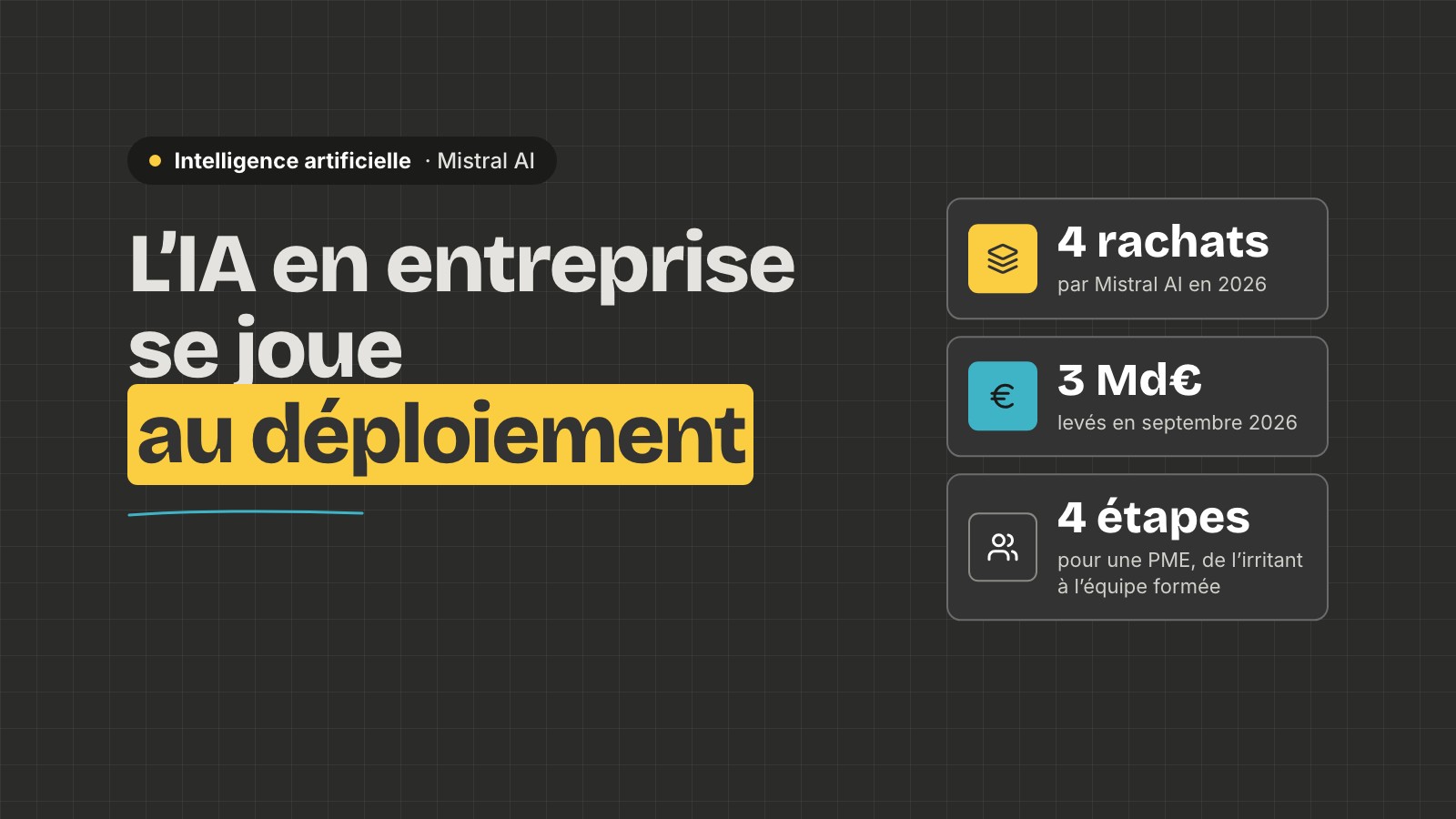This screenshot has width=1456, height=819.
Task: Select the "Intelligence artificielle" label
Action: click(292, 161)
